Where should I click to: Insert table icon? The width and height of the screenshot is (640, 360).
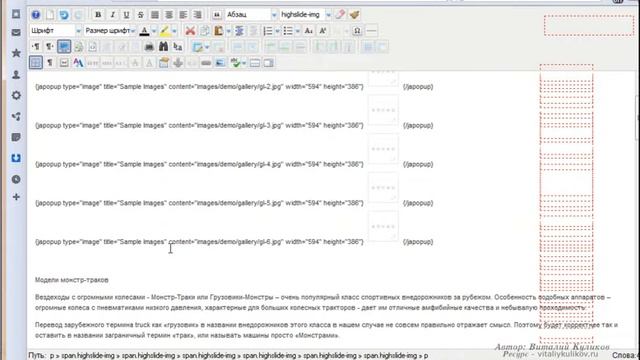pyautogui.click(x=198, y=47)
